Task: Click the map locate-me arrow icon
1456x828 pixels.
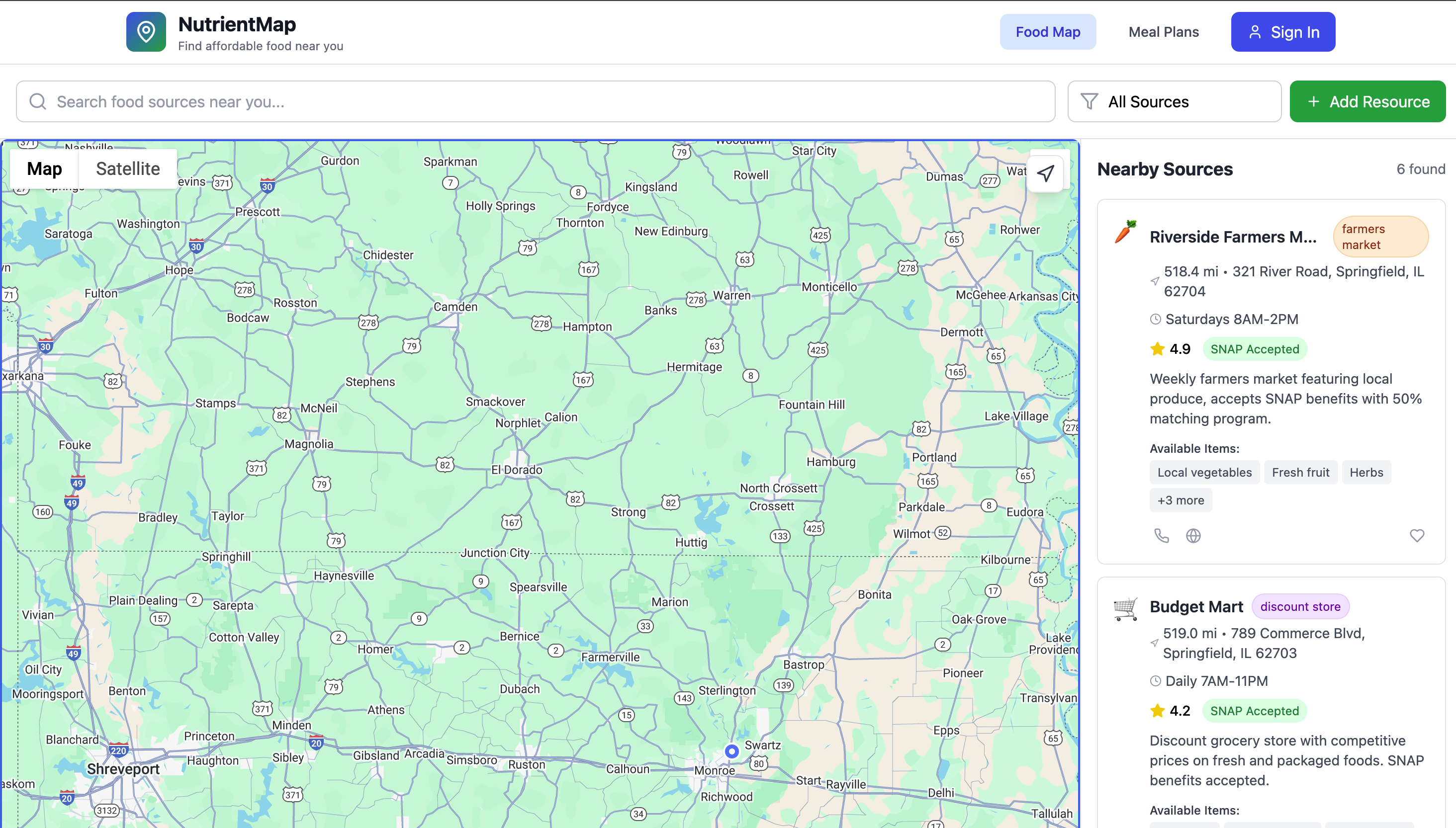Action: 1045,173
